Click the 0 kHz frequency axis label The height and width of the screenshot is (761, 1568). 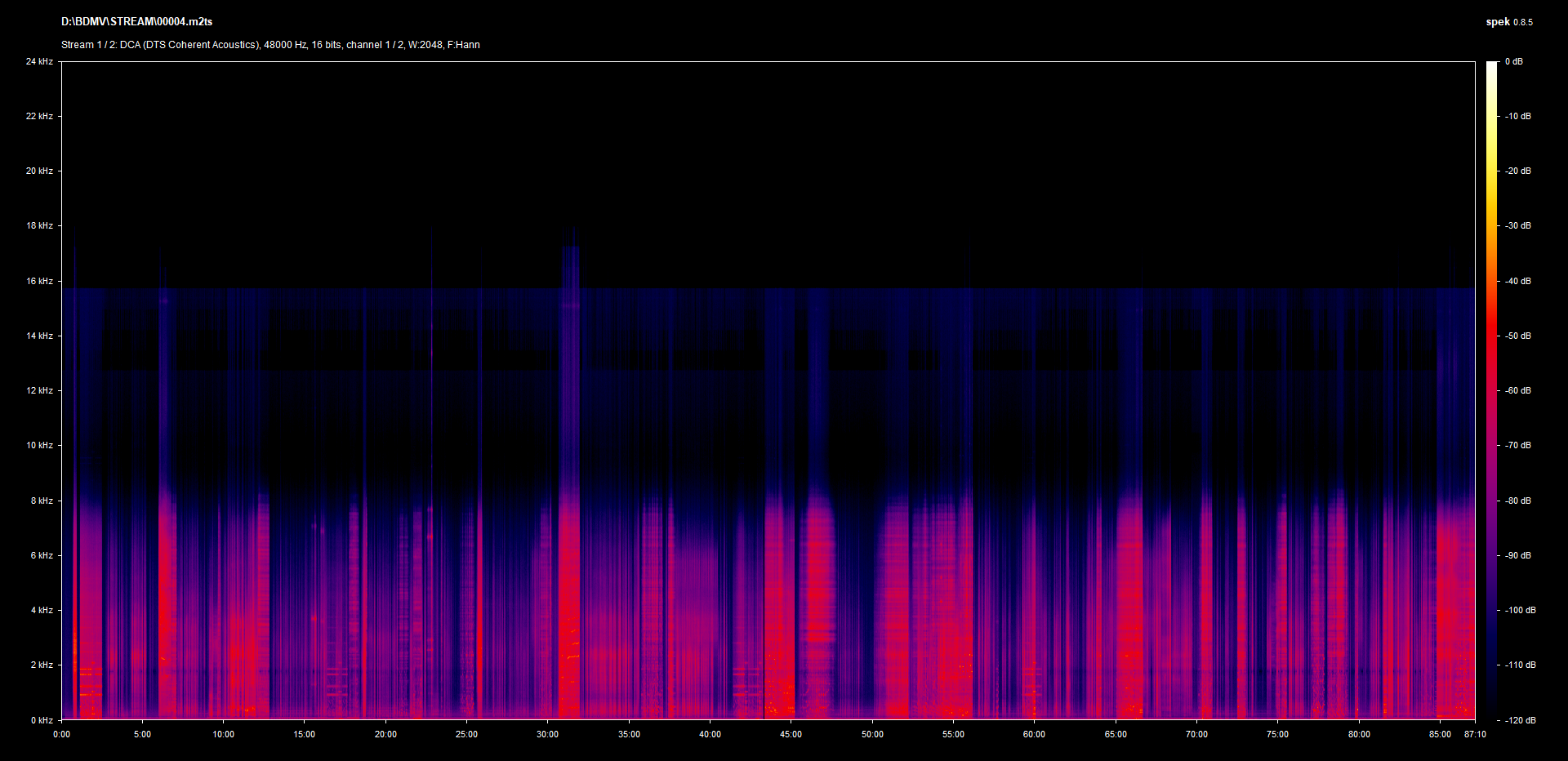(42, 720)
